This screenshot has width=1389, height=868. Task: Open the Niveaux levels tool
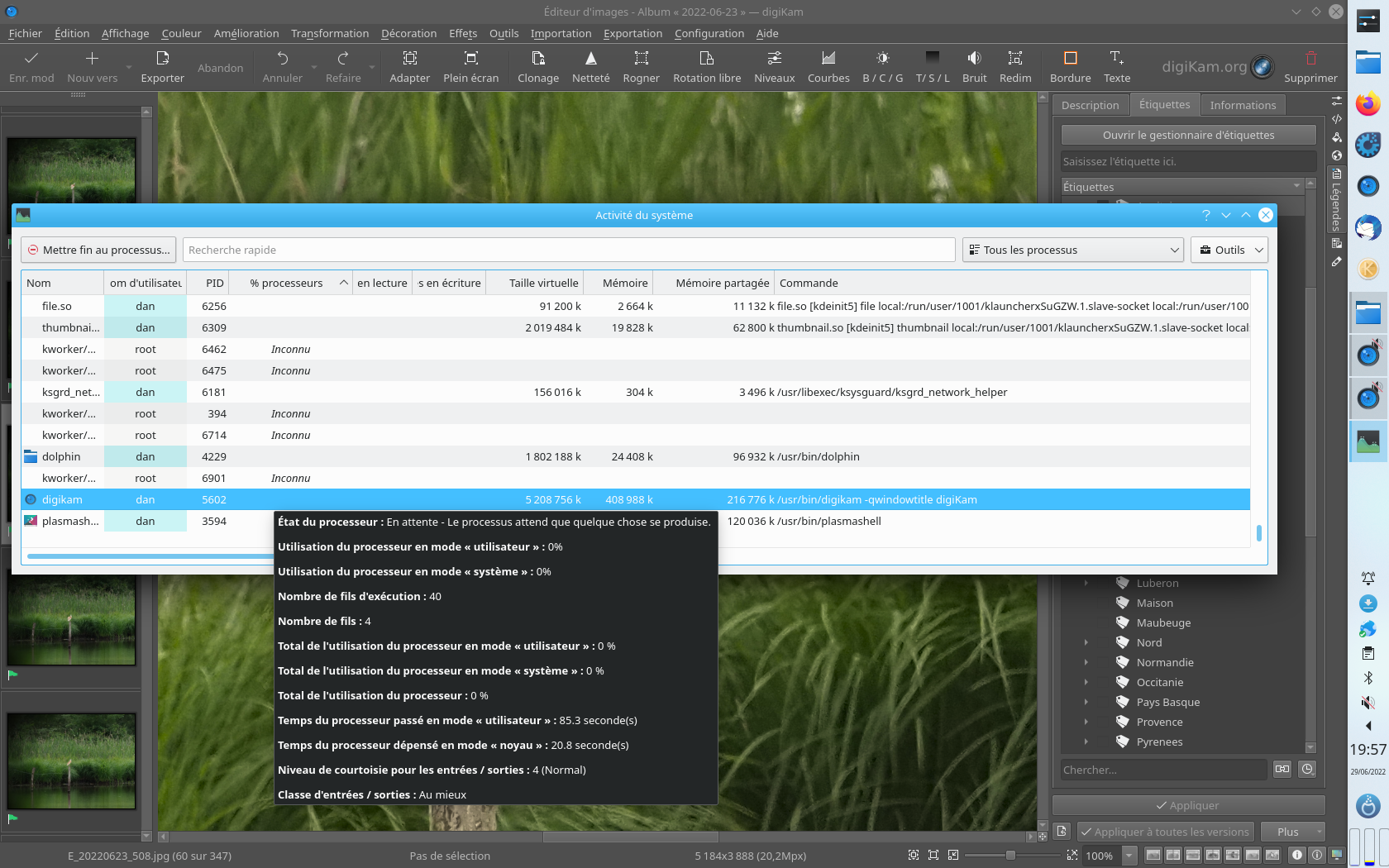[x=775, y=67]
